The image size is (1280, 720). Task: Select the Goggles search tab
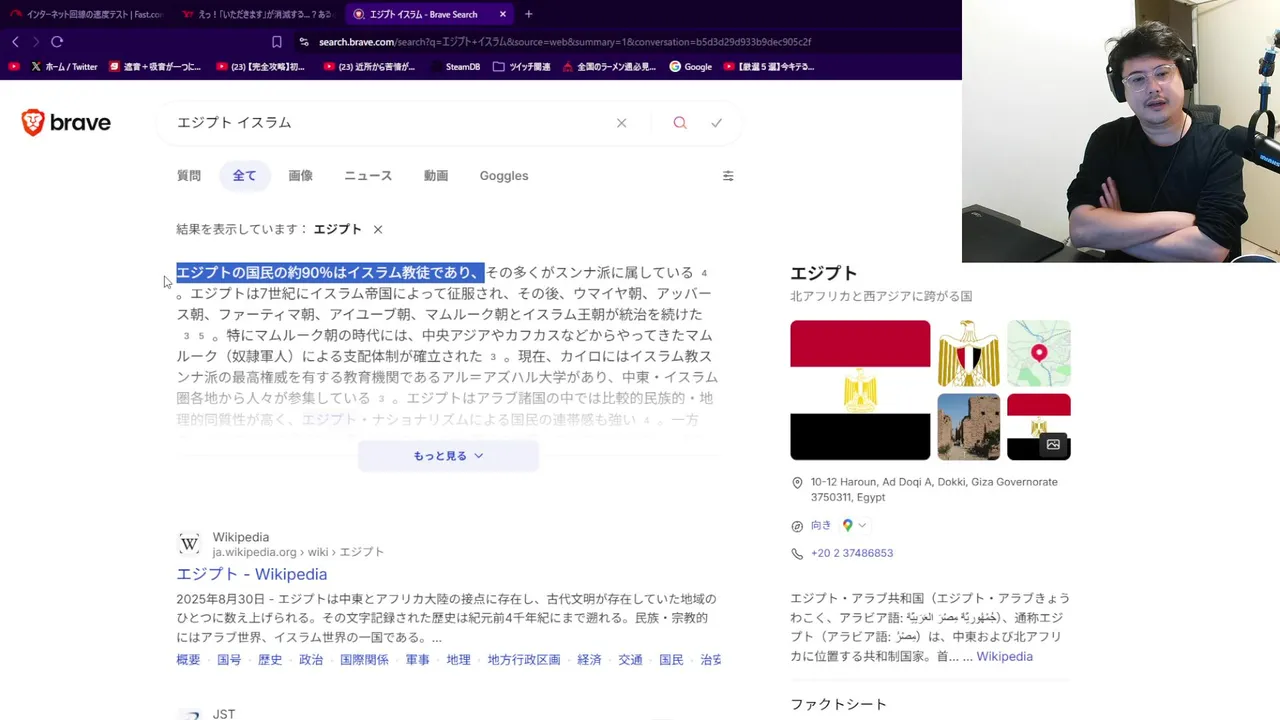(x=504, y=176)
